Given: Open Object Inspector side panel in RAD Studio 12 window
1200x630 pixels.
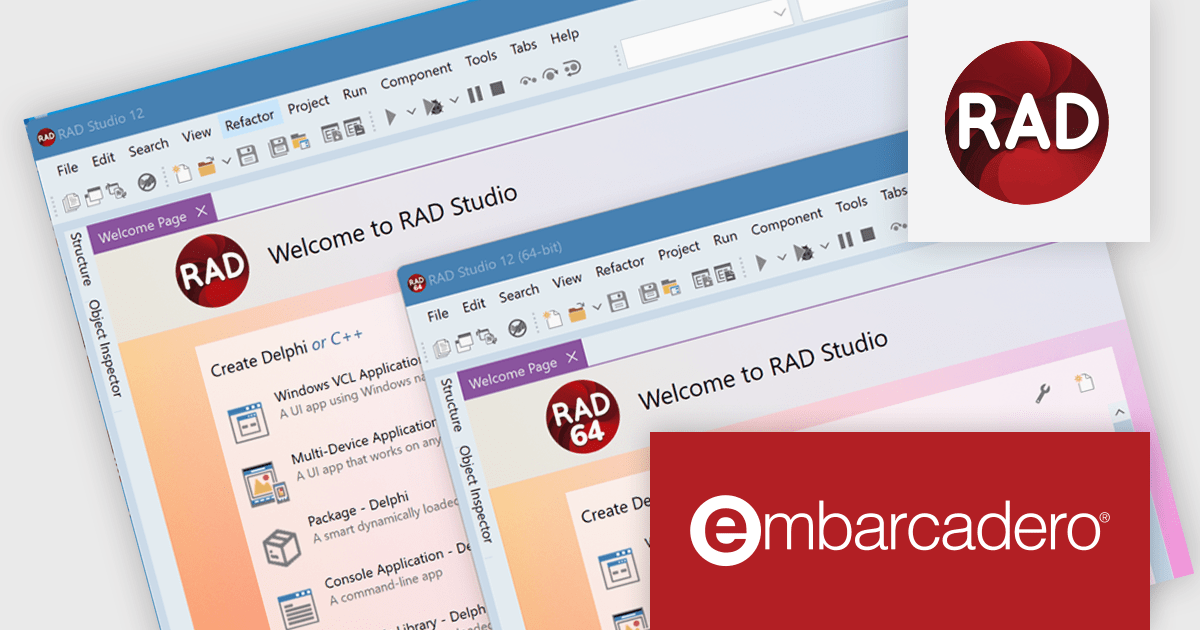Looking at the screenshot, I should (x=103, y=347).
